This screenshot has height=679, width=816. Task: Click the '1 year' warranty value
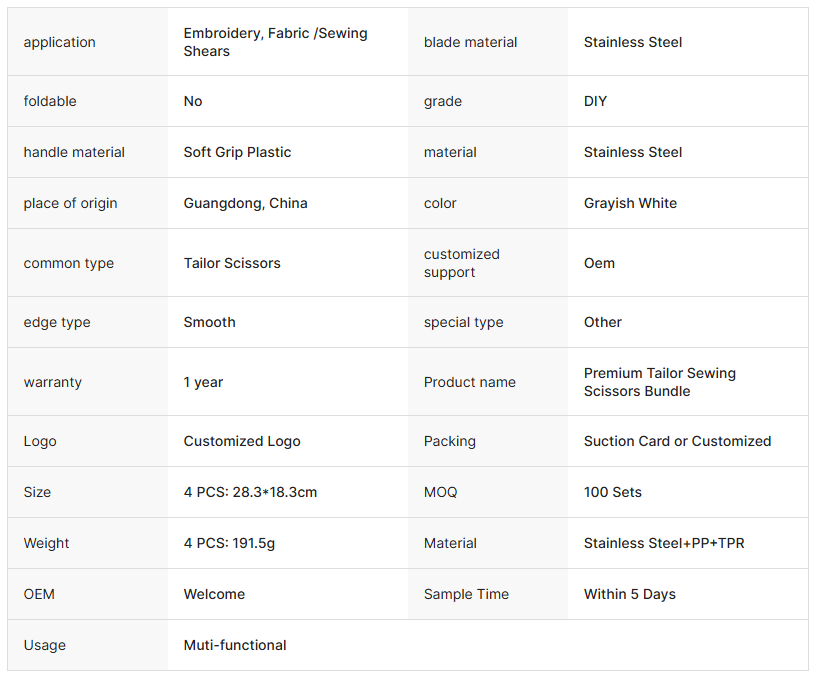tap(203, 382)
